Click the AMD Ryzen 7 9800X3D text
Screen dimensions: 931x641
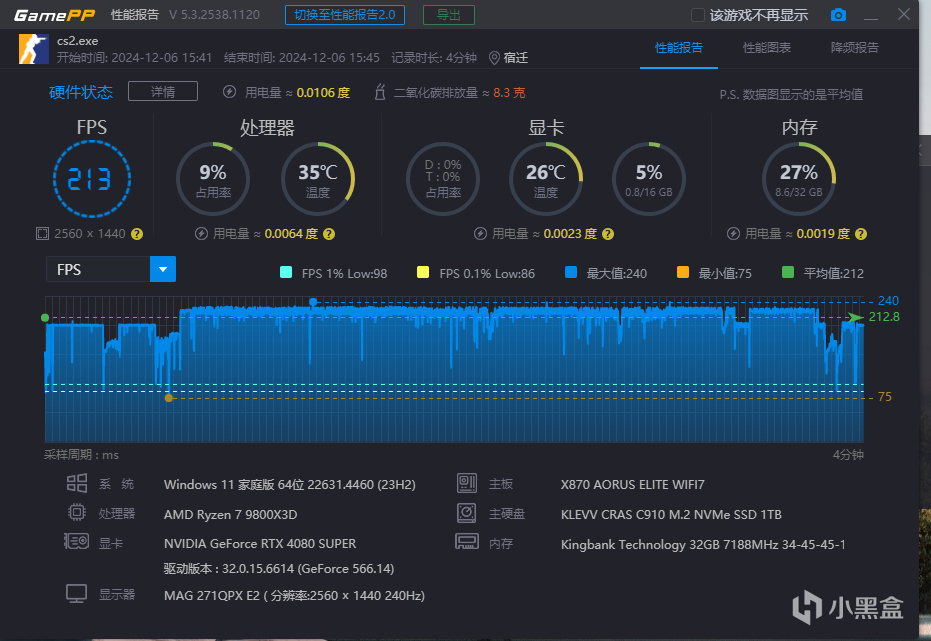230,514
